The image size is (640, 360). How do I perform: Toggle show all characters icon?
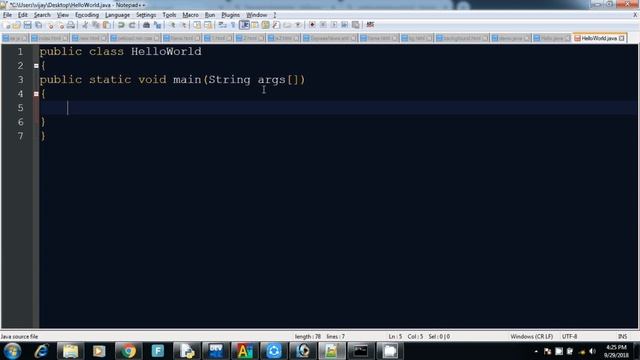pos(233,25)
